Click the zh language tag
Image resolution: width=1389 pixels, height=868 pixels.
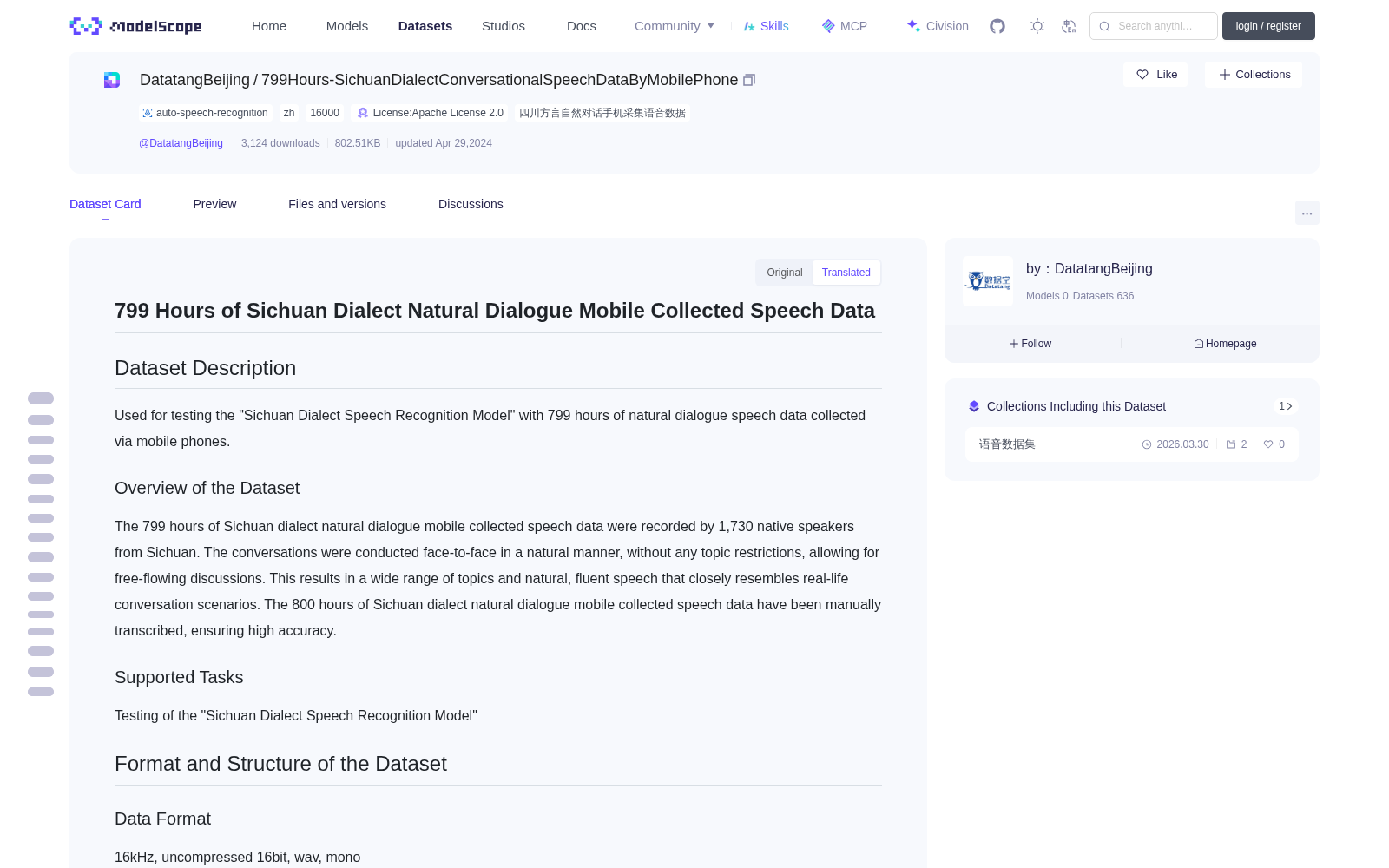289,113
